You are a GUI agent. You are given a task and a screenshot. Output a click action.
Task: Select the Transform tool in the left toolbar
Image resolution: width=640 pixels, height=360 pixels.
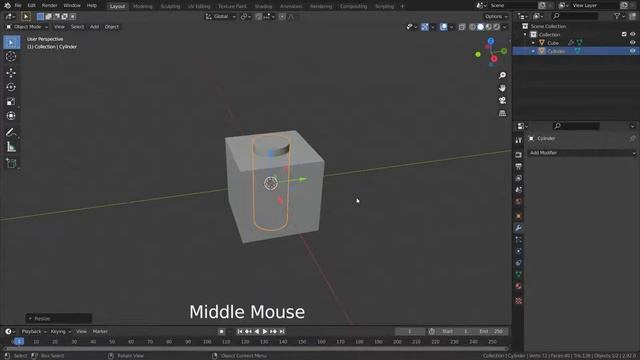point(11,116)
